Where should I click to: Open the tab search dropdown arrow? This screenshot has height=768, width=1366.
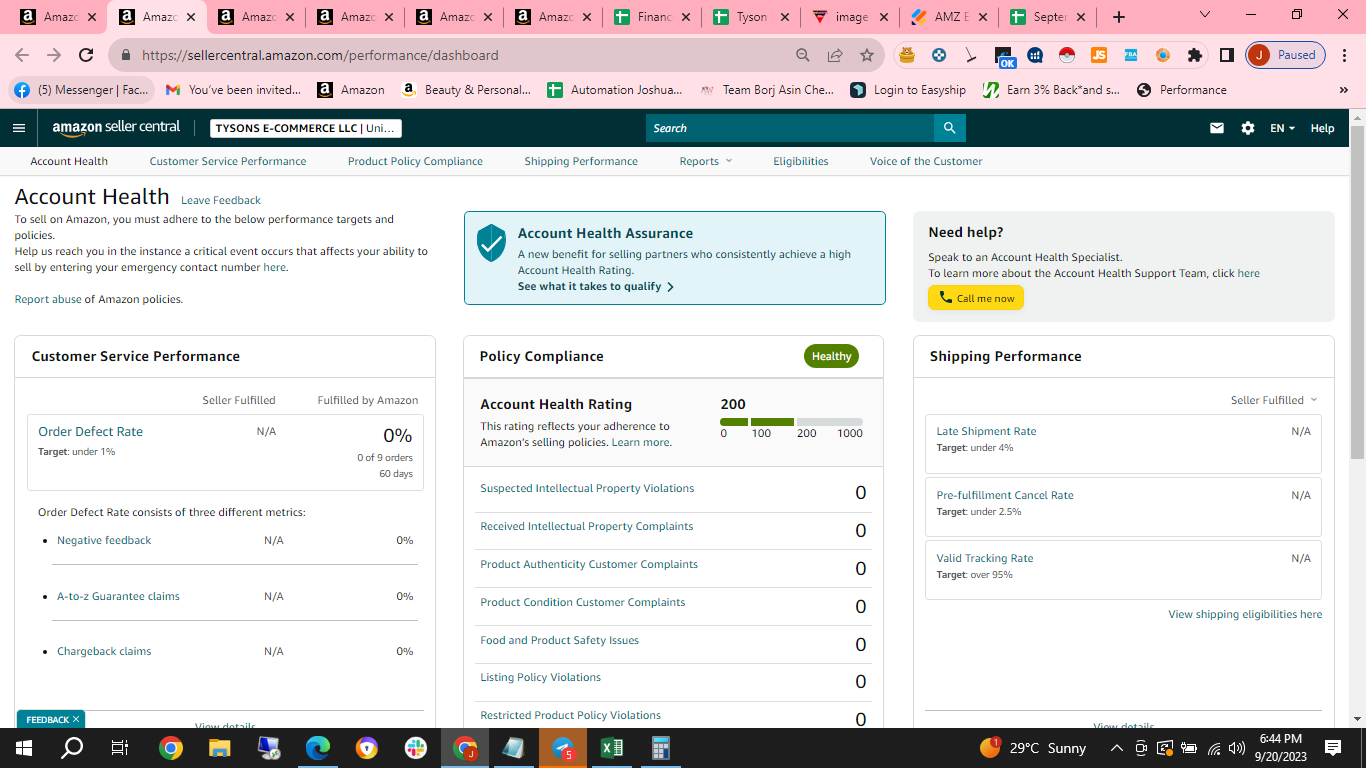tap(1205, 15)
